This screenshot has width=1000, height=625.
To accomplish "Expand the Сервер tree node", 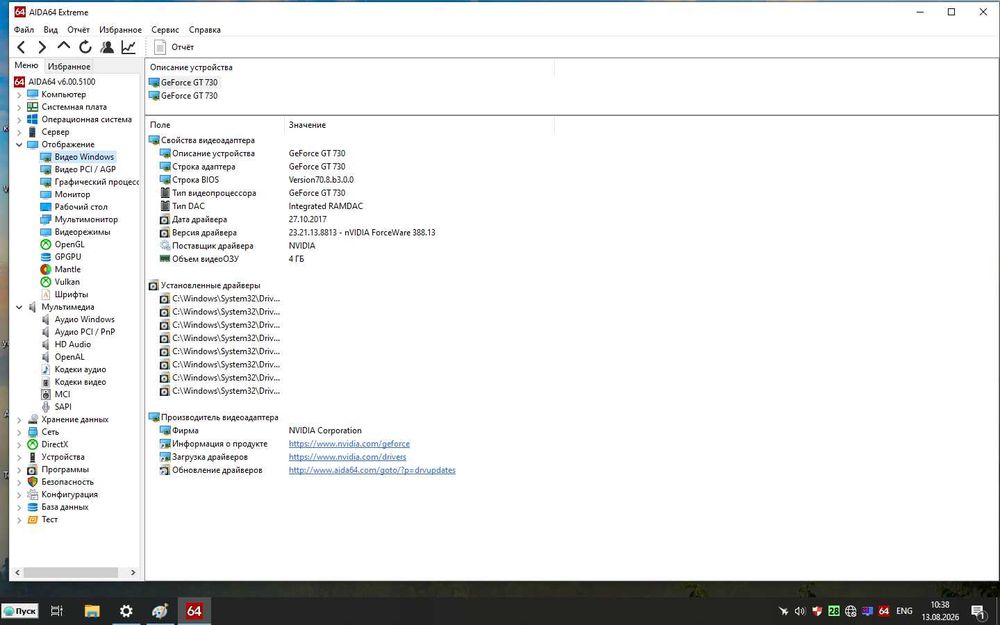I will pos(19,132).
